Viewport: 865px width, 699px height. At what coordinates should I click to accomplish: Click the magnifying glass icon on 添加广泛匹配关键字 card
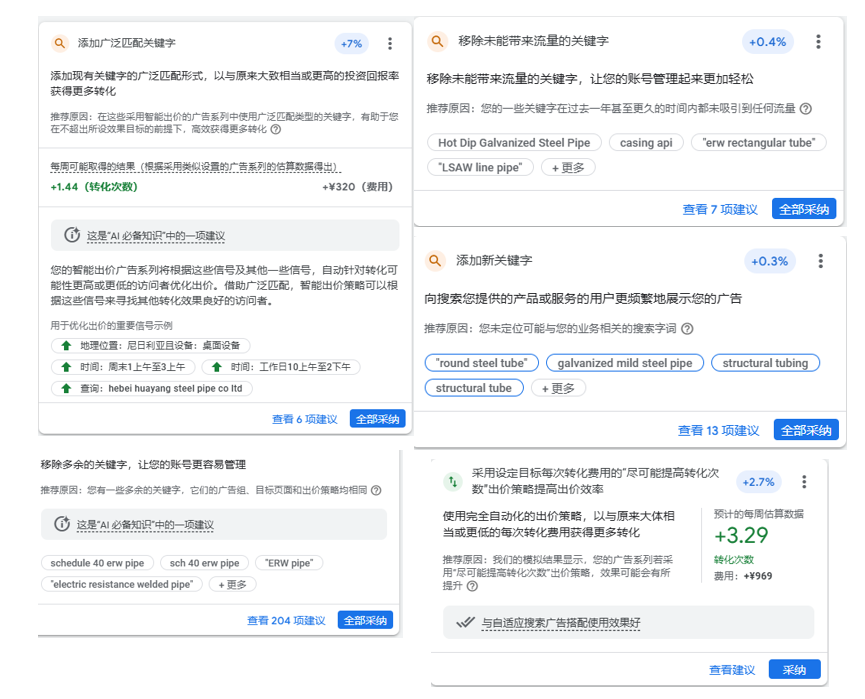coord(58,43)
